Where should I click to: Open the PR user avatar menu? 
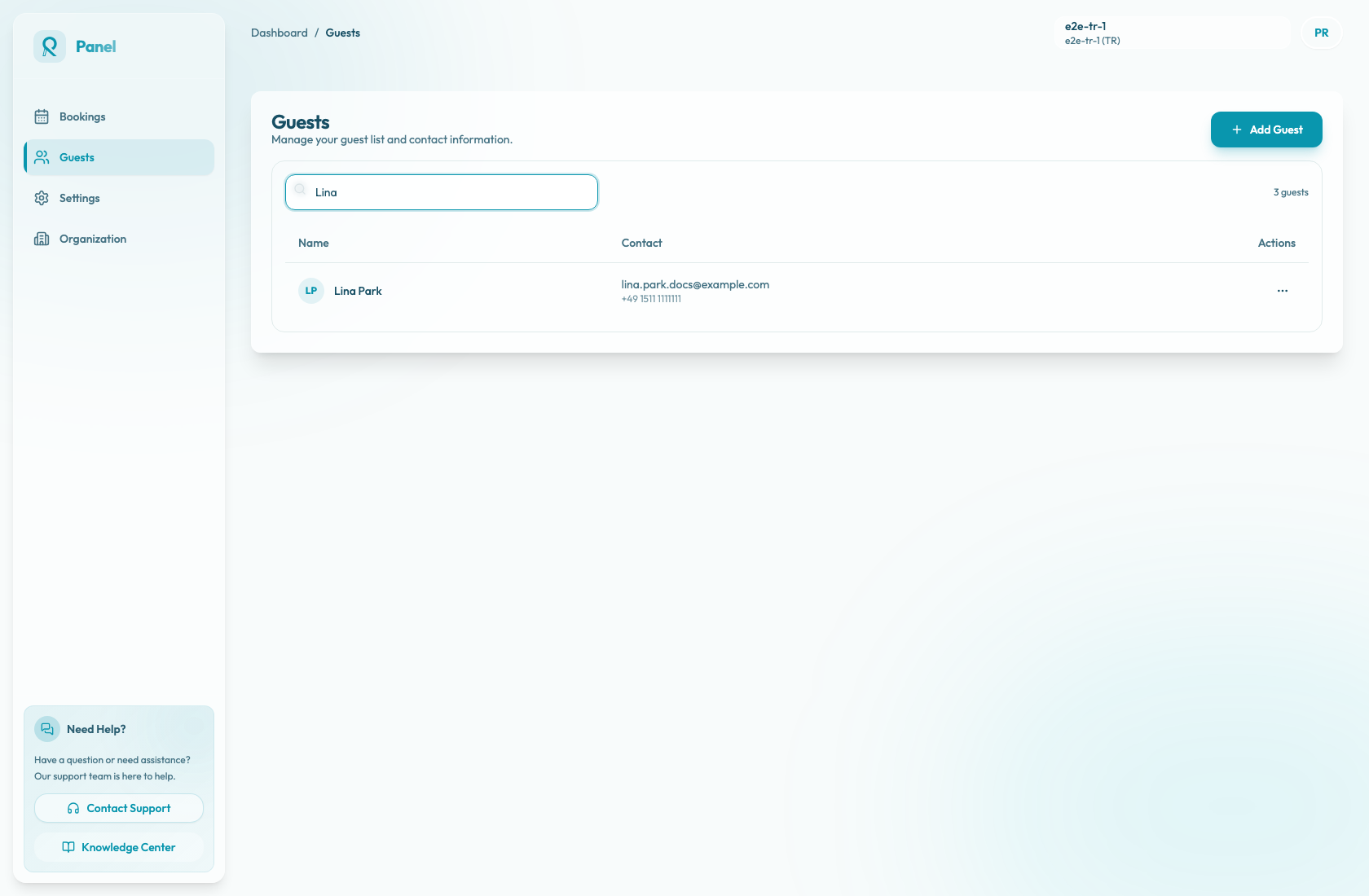(x=1322, y=33)
